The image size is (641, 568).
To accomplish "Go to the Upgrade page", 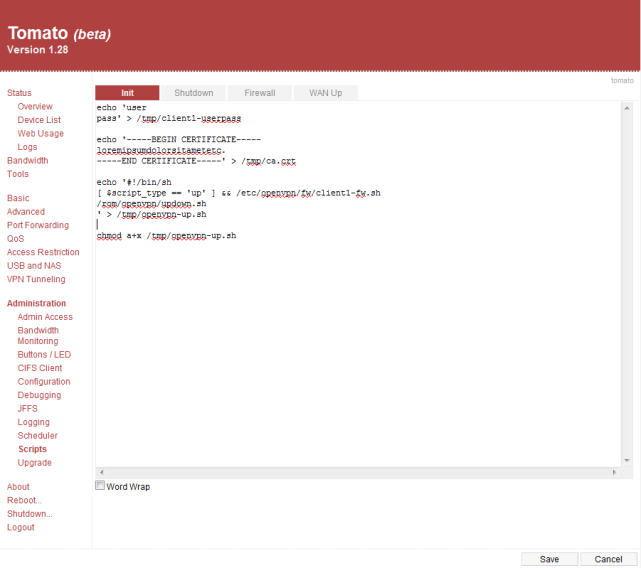I will click(x=34, y=462).
